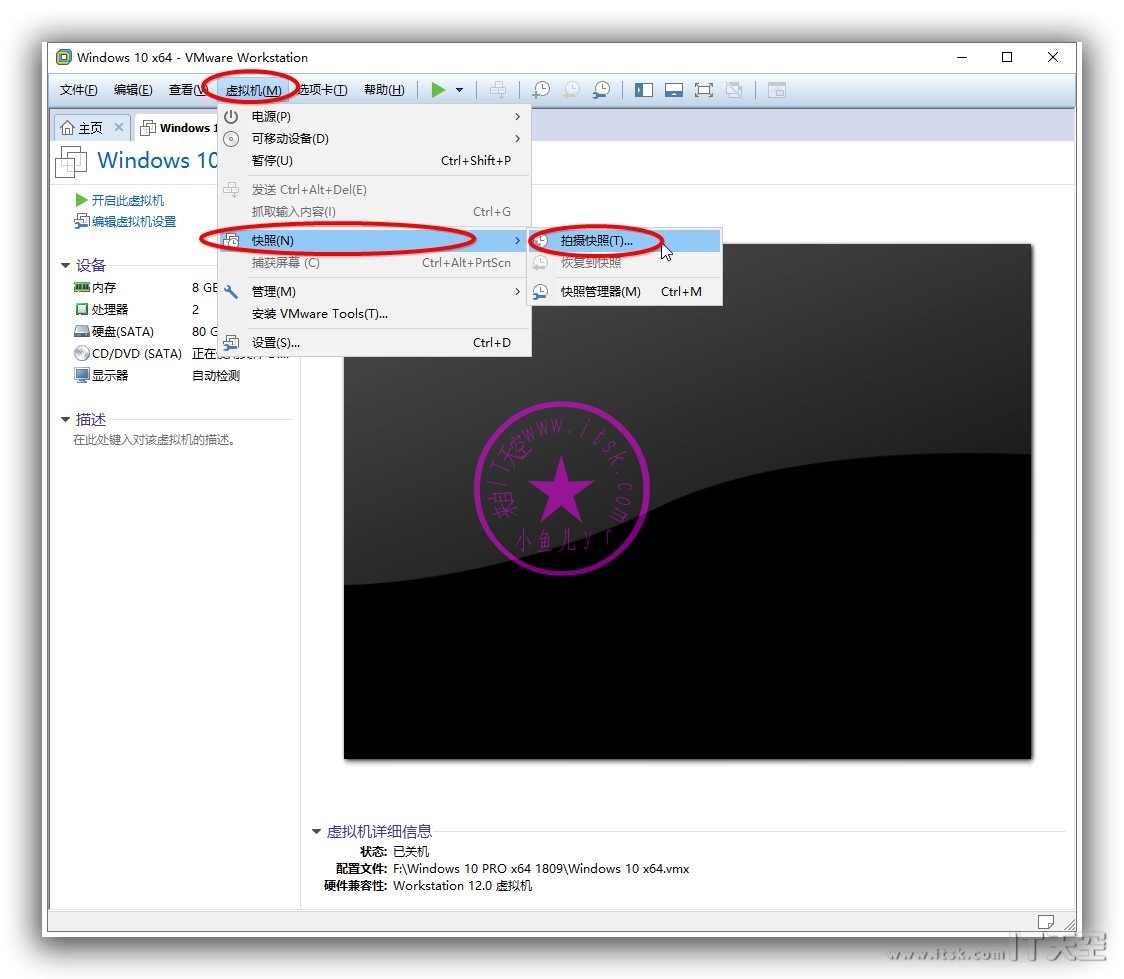Expand the 可移动设备(D) submenu

(375, 138)
